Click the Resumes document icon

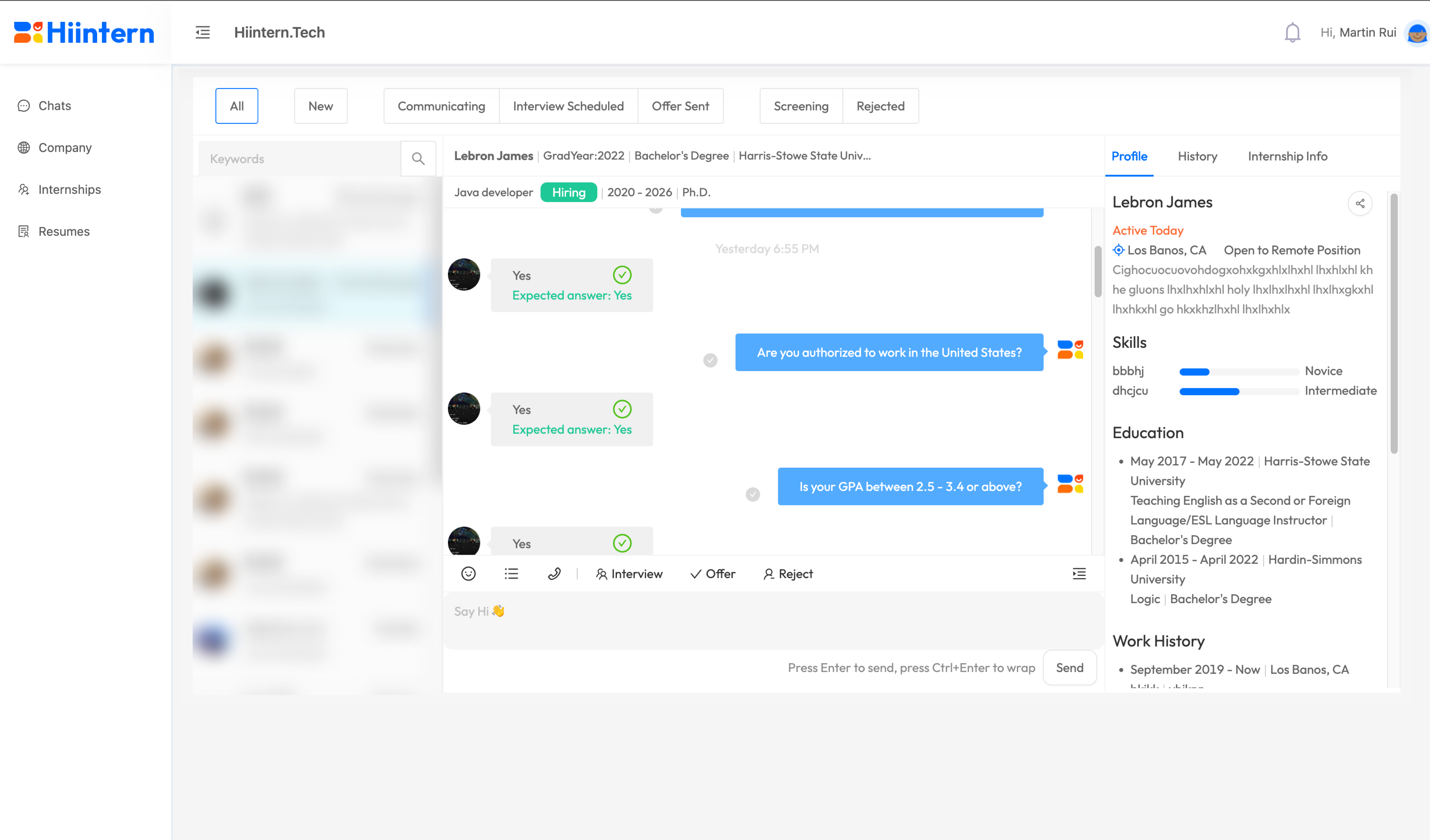tap(23, 232)
